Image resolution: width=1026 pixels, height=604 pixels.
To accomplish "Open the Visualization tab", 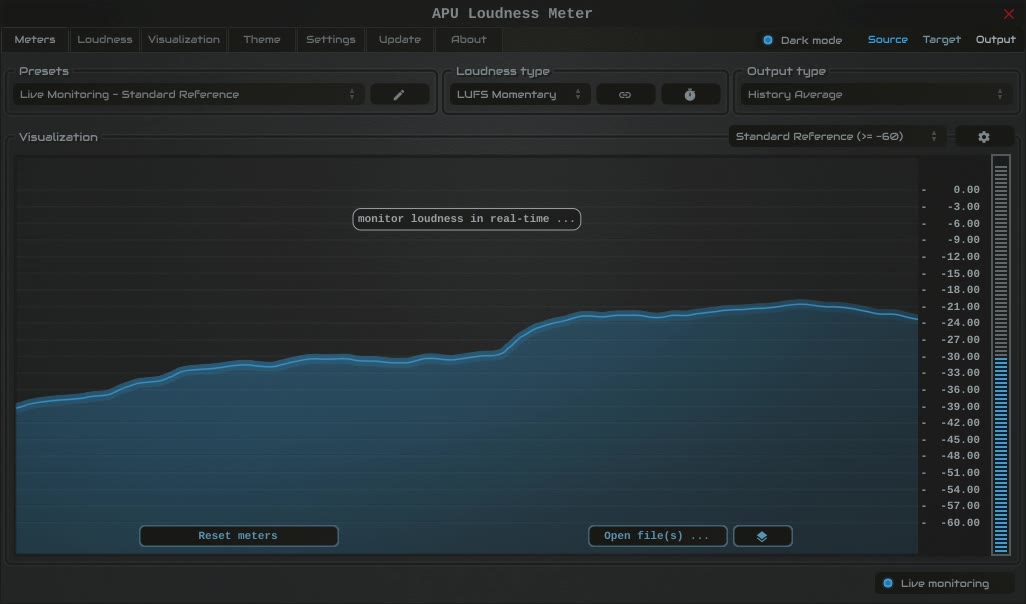I will click(184, 39).
